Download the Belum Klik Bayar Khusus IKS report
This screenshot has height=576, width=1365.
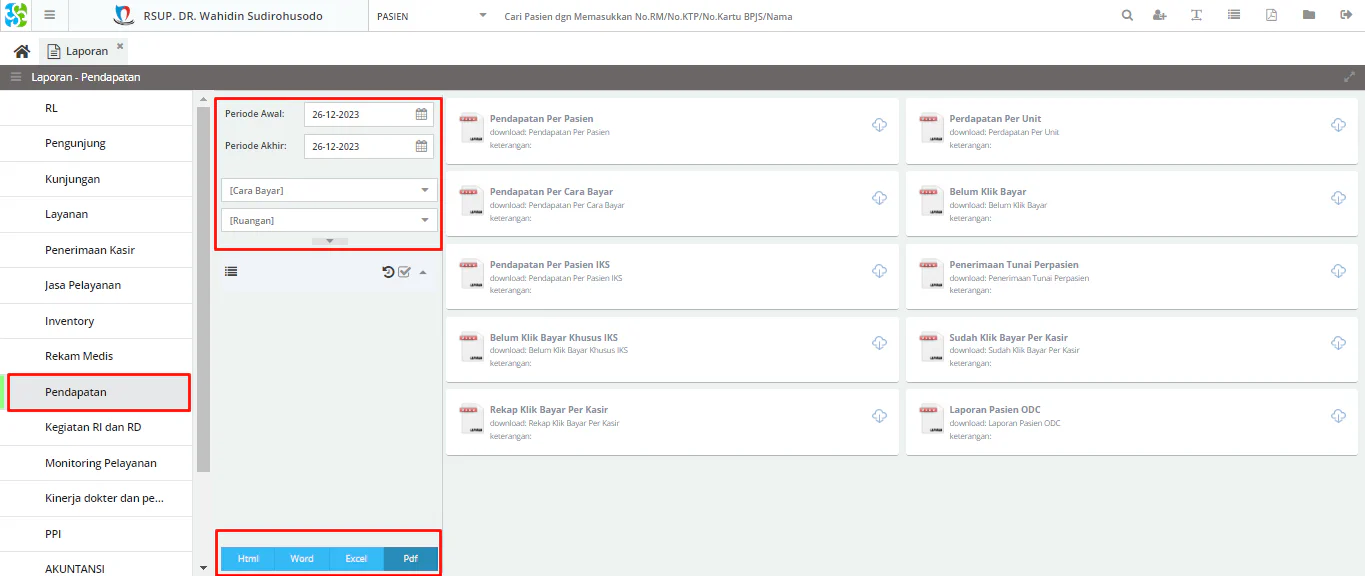click(879, 343)
